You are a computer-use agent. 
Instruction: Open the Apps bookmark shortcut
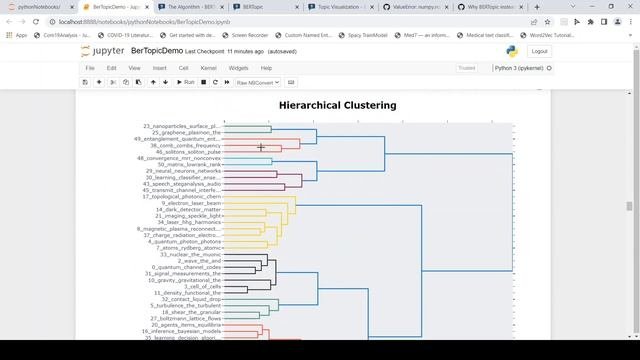pyautogui.click(x=17, y=36)
